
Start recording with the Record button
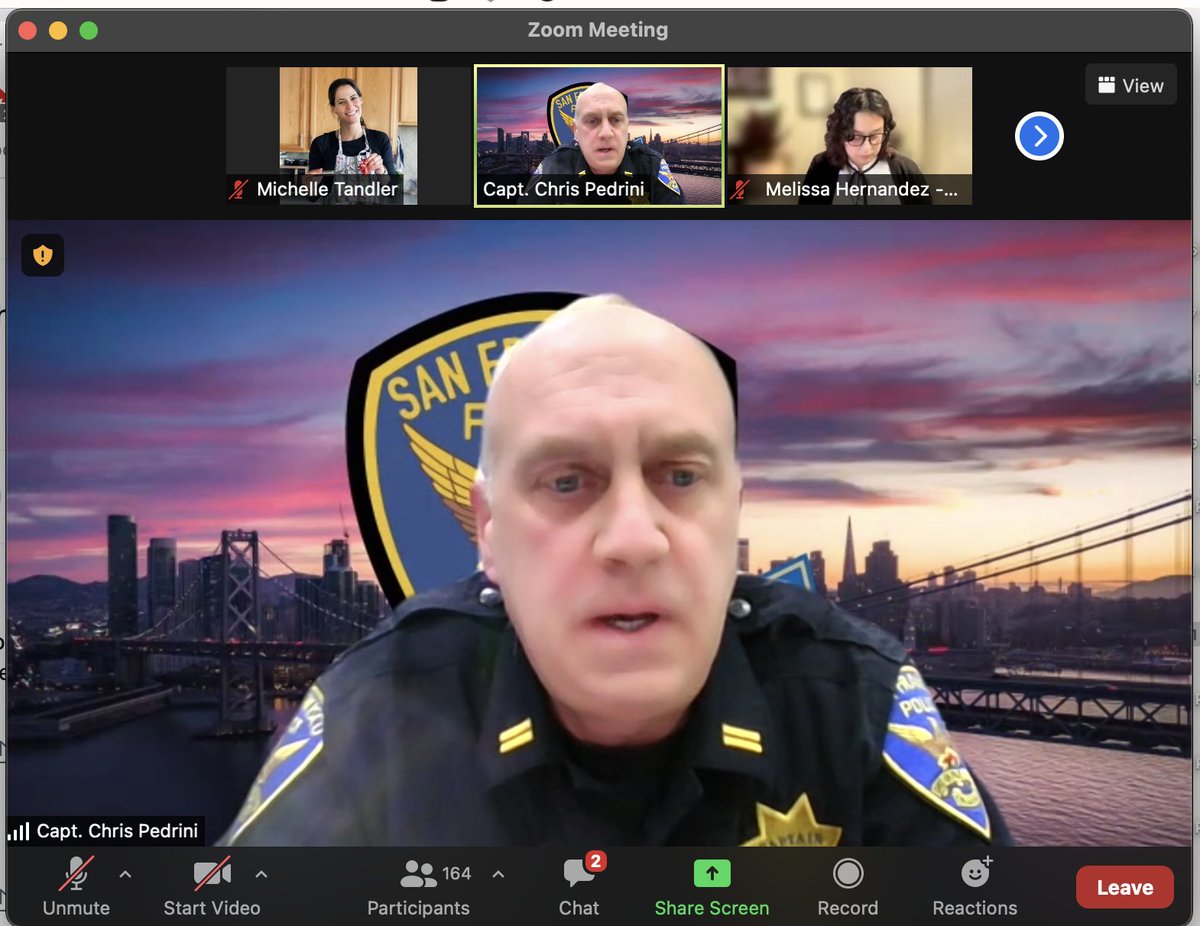tap(848, 887)
